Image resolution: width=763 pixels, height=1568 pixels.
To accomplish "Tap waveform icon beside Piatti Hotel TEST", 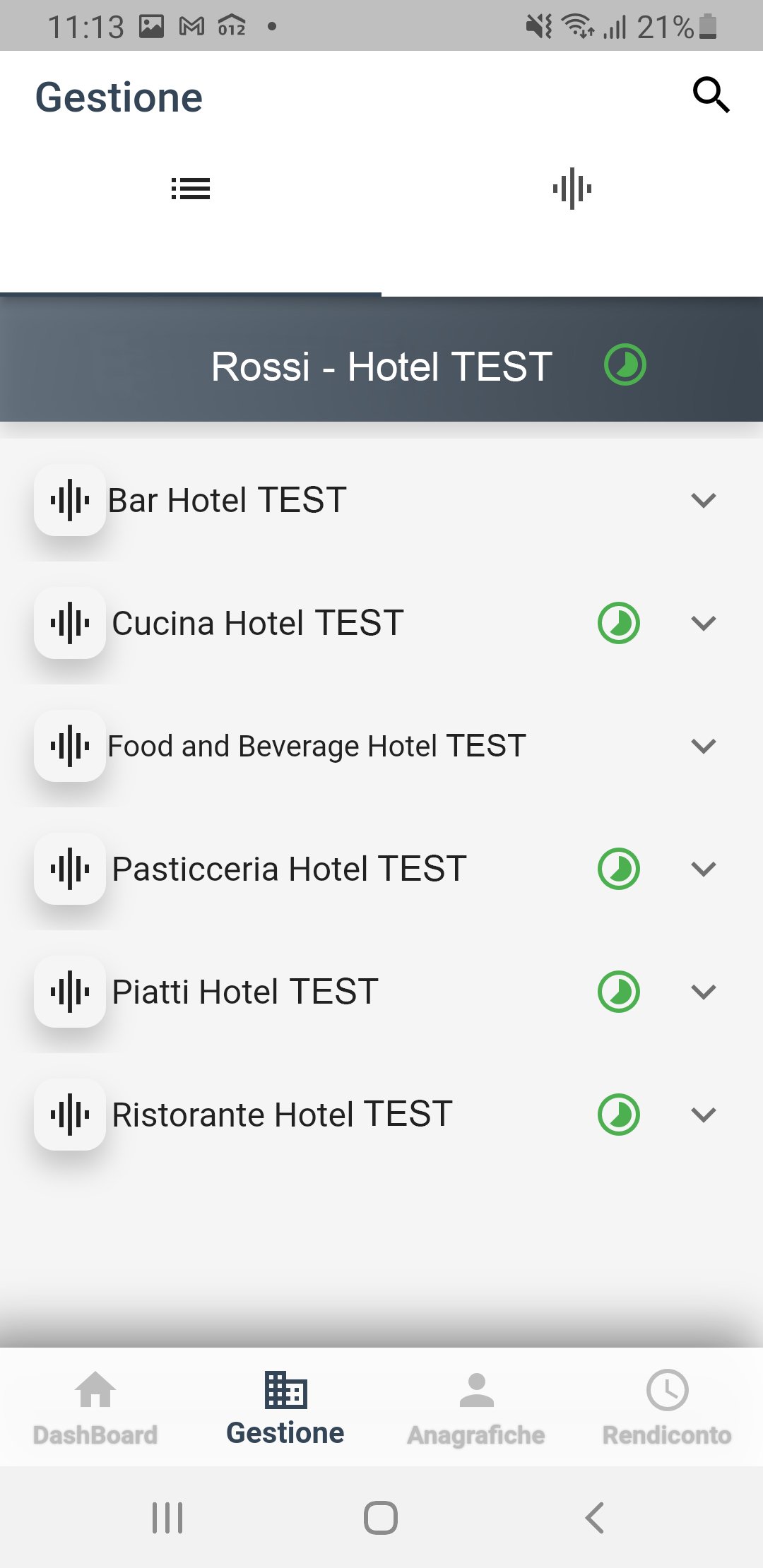I will [70, 992].
